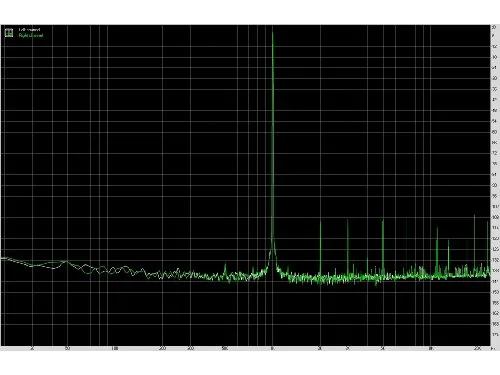Click the legend icon beside the channel labels

click(x=9, y=32)
